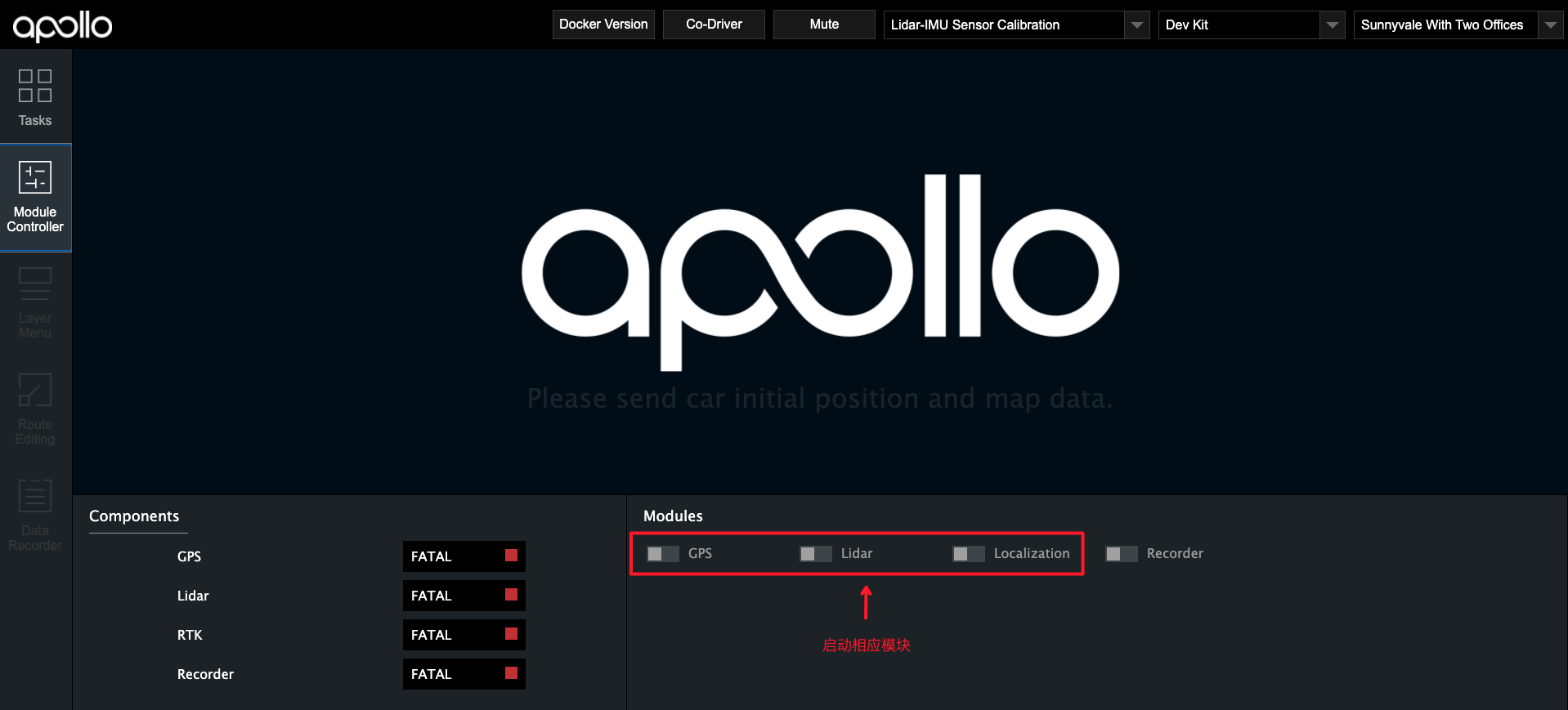The height and width of the screenshot is (710, 1568).
Task: Click the GPS module label text
Action: click(700, 554)
